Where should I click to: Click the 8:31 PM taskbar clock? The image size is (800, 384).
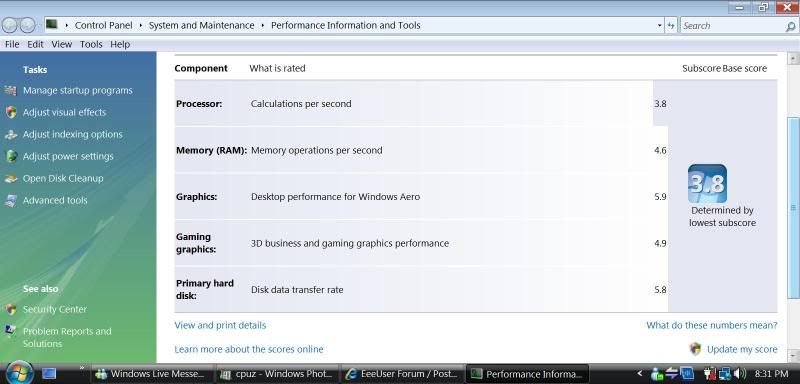pos(771,374)
